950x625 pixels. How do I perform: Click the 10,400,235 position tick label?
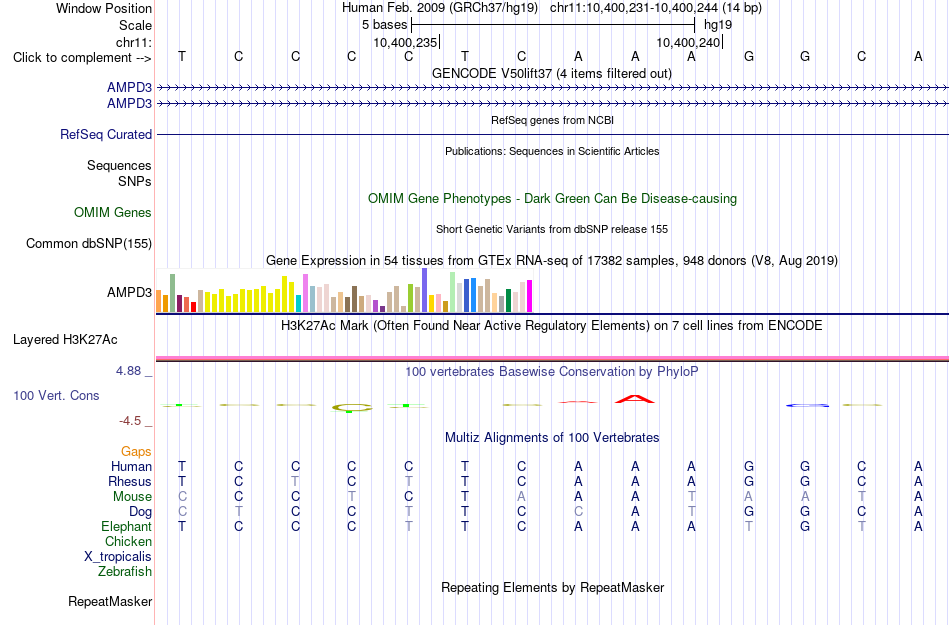[405, 42]
